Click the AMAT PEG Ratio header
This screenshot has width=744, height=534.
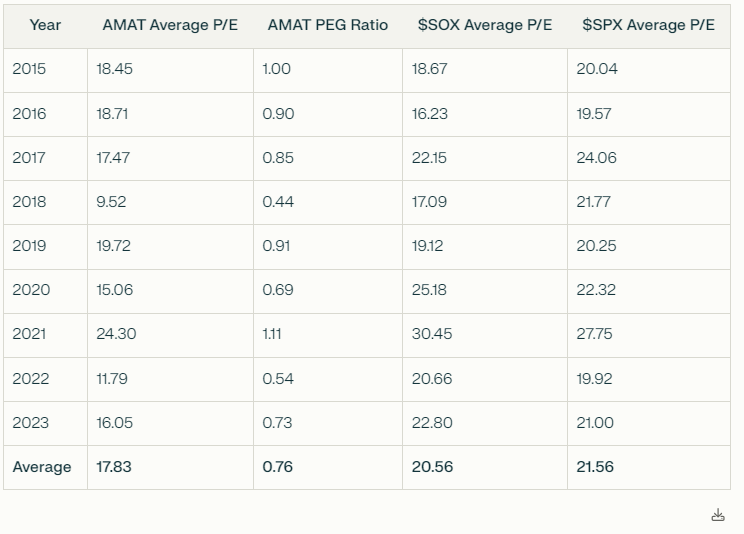click(x=327, y=25)
